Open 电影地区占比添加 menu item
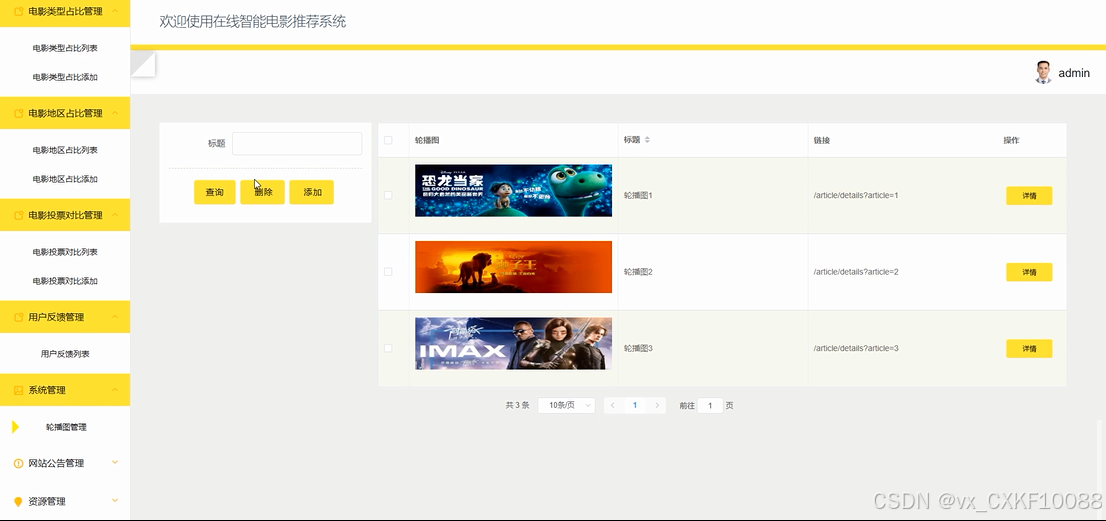The height and width of the screenshot is (521, 1106). pos(65,179)
